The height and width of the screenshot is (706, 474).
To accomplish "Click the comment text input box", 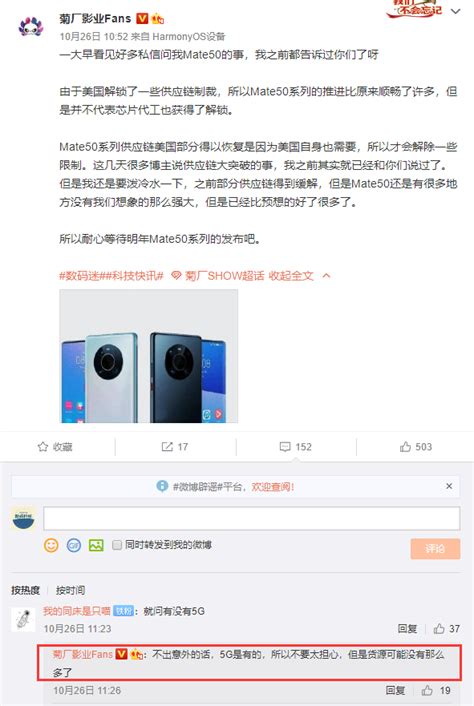I will click(252, 518).
